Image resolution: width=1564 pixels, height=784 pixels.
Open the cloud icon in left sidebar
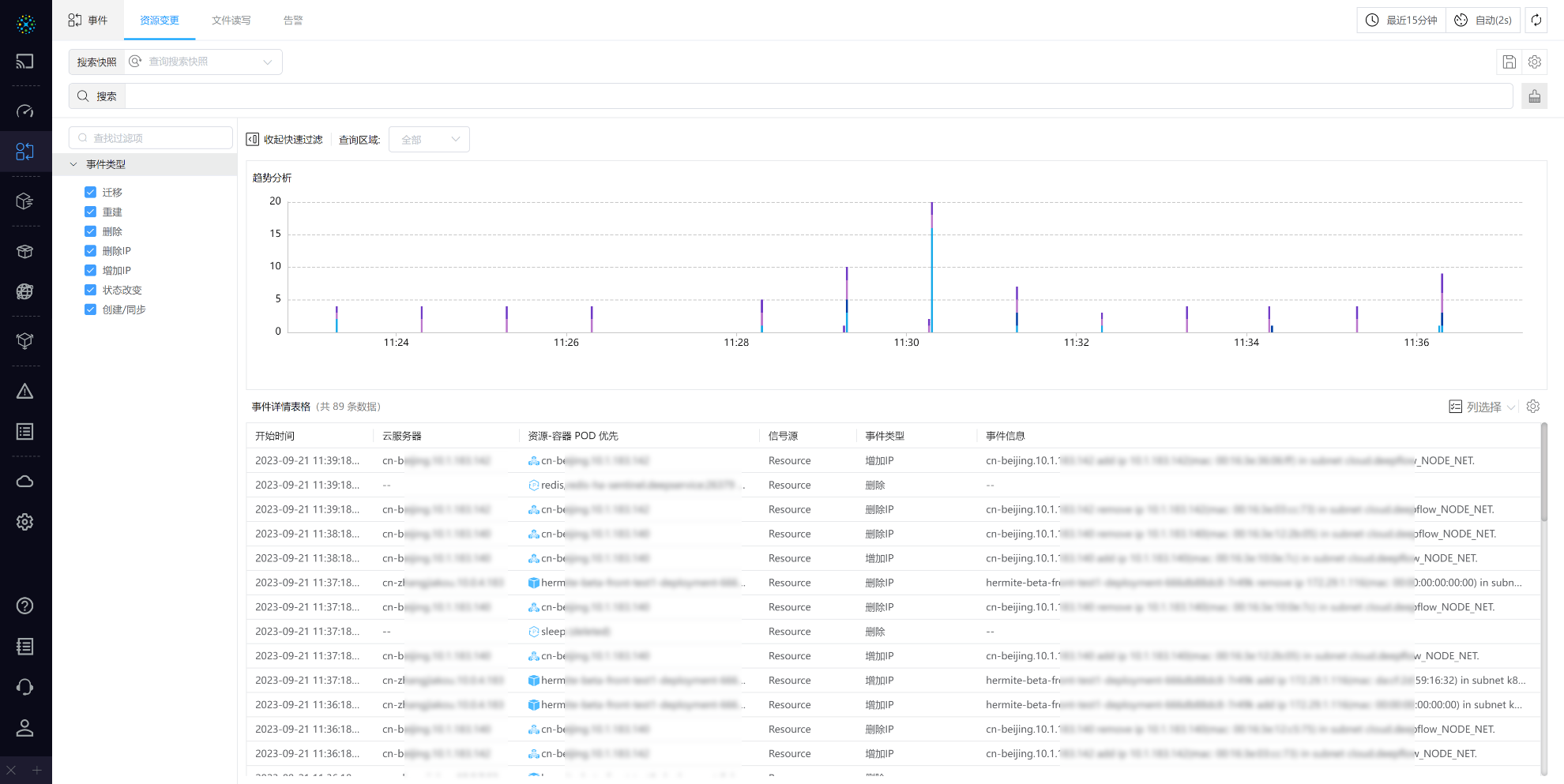coord(25,482)
